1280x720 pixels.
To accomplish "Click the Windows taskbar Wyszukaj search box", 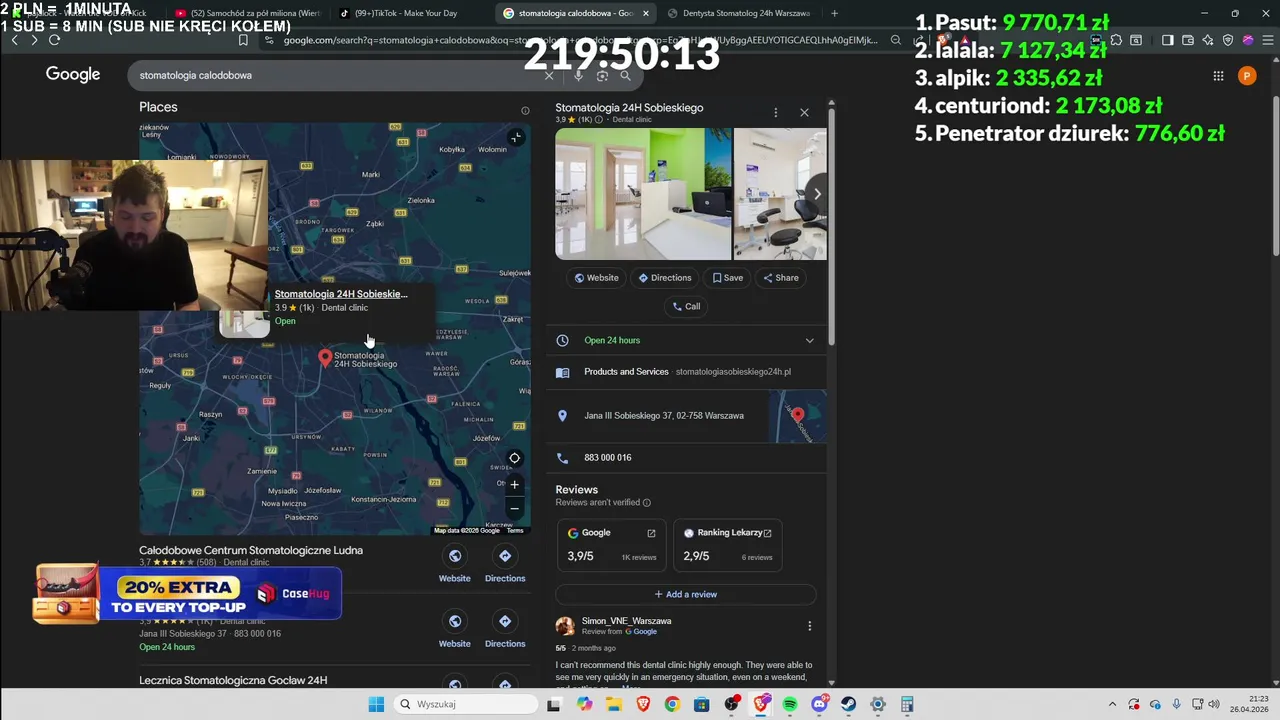I will point(467,704).
